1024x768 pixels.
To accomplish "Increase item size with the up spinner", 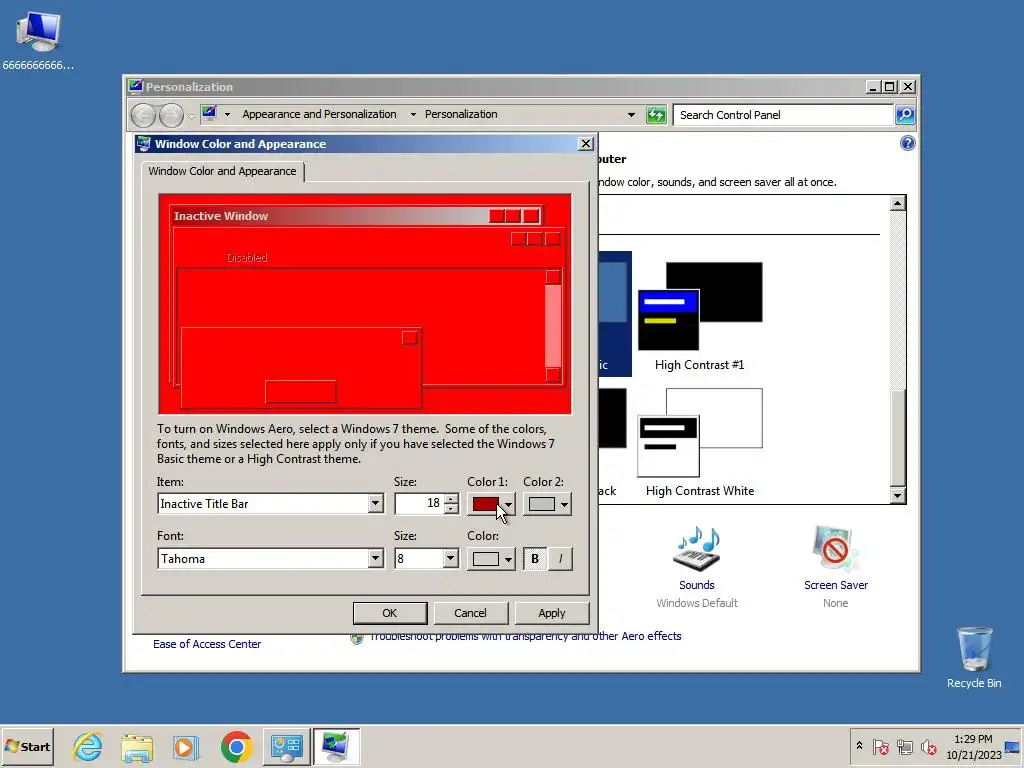I will 451,499.
